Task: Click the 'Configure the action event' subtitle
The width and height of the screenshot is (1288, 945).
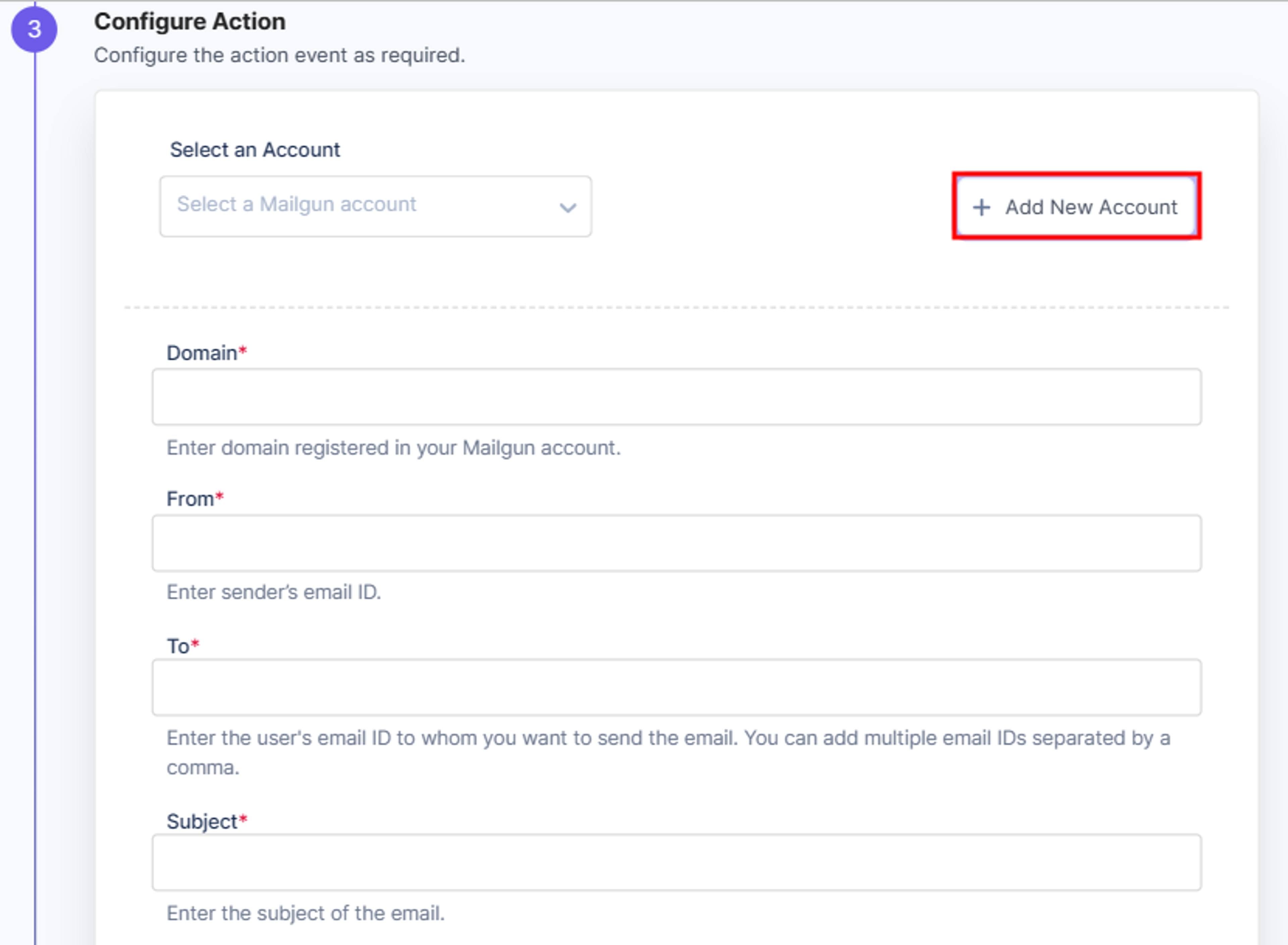Action: 280,55
